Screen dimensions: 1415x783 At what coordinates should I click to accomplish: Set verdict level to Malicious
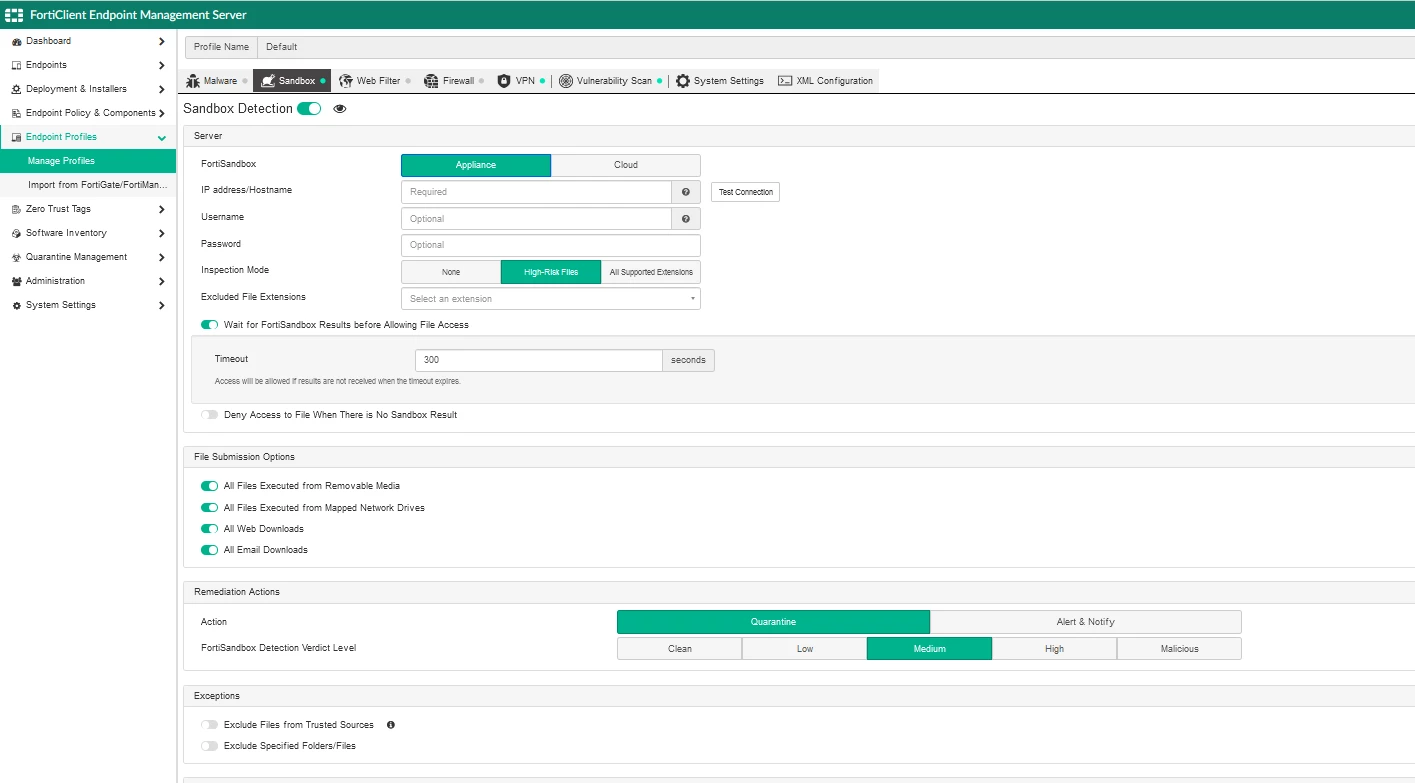tap(1180, 649)
